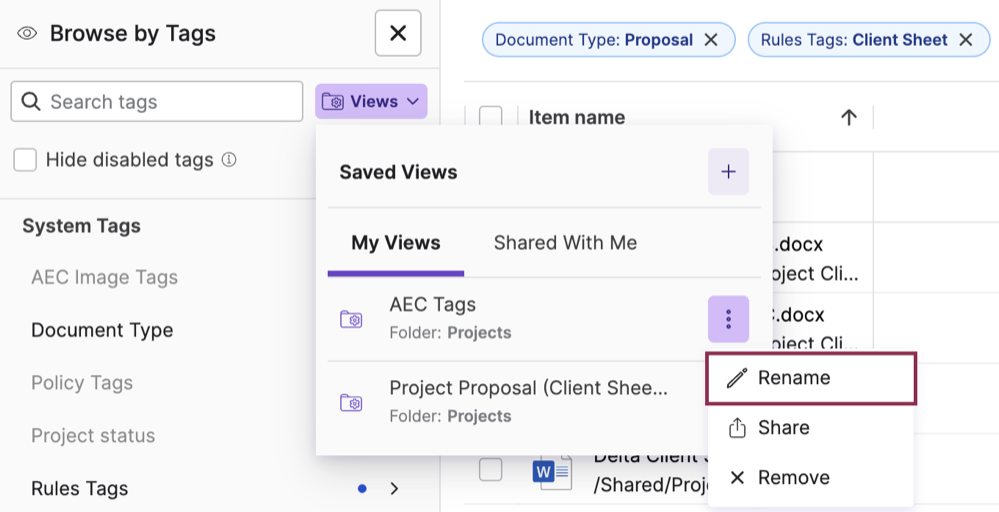Click the Word document file icon
The height and width of the screenshot is (512, 999).
pos(551,469)
